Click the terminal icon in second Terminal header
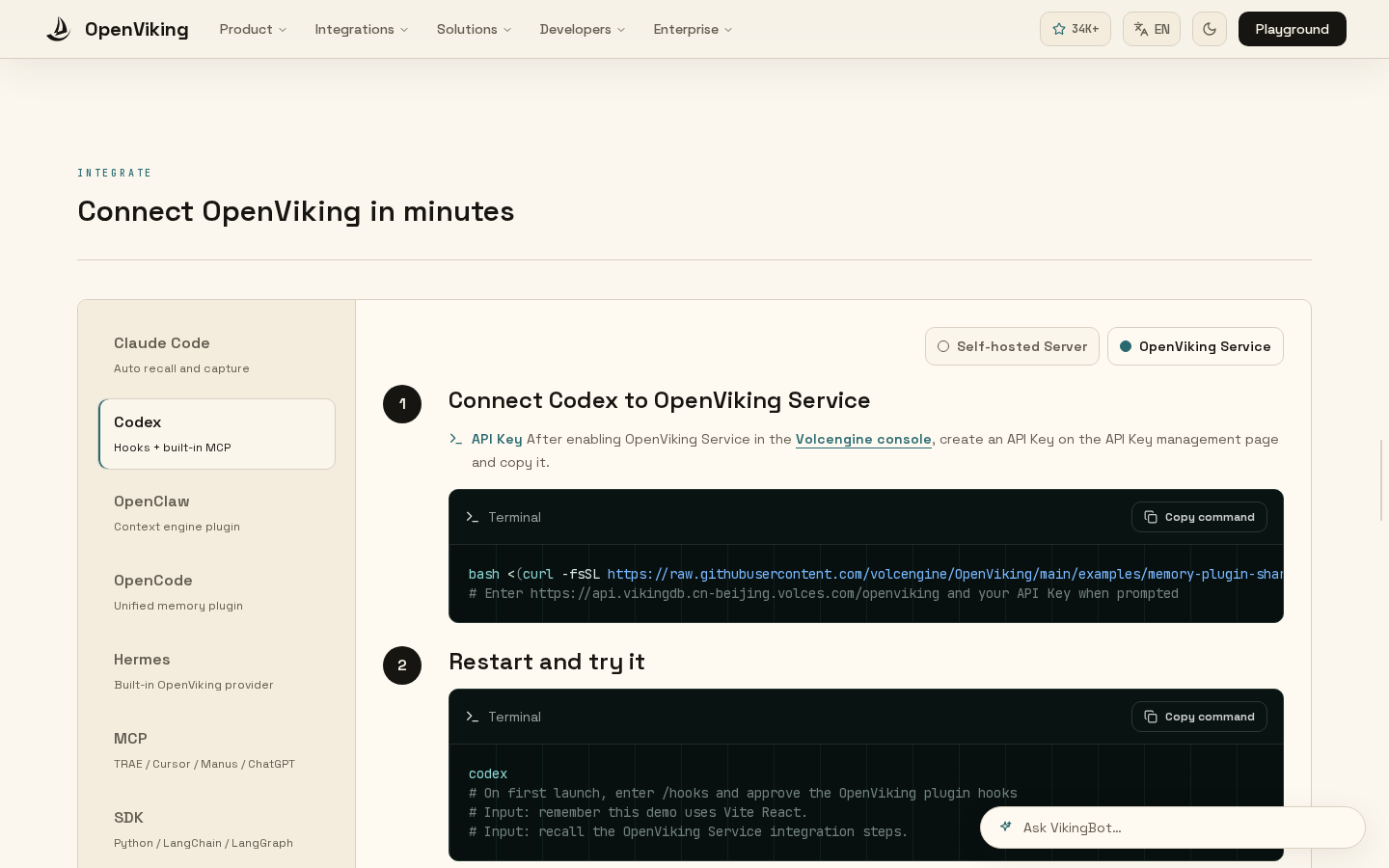 pyautogui.click(x=473, y=717)
